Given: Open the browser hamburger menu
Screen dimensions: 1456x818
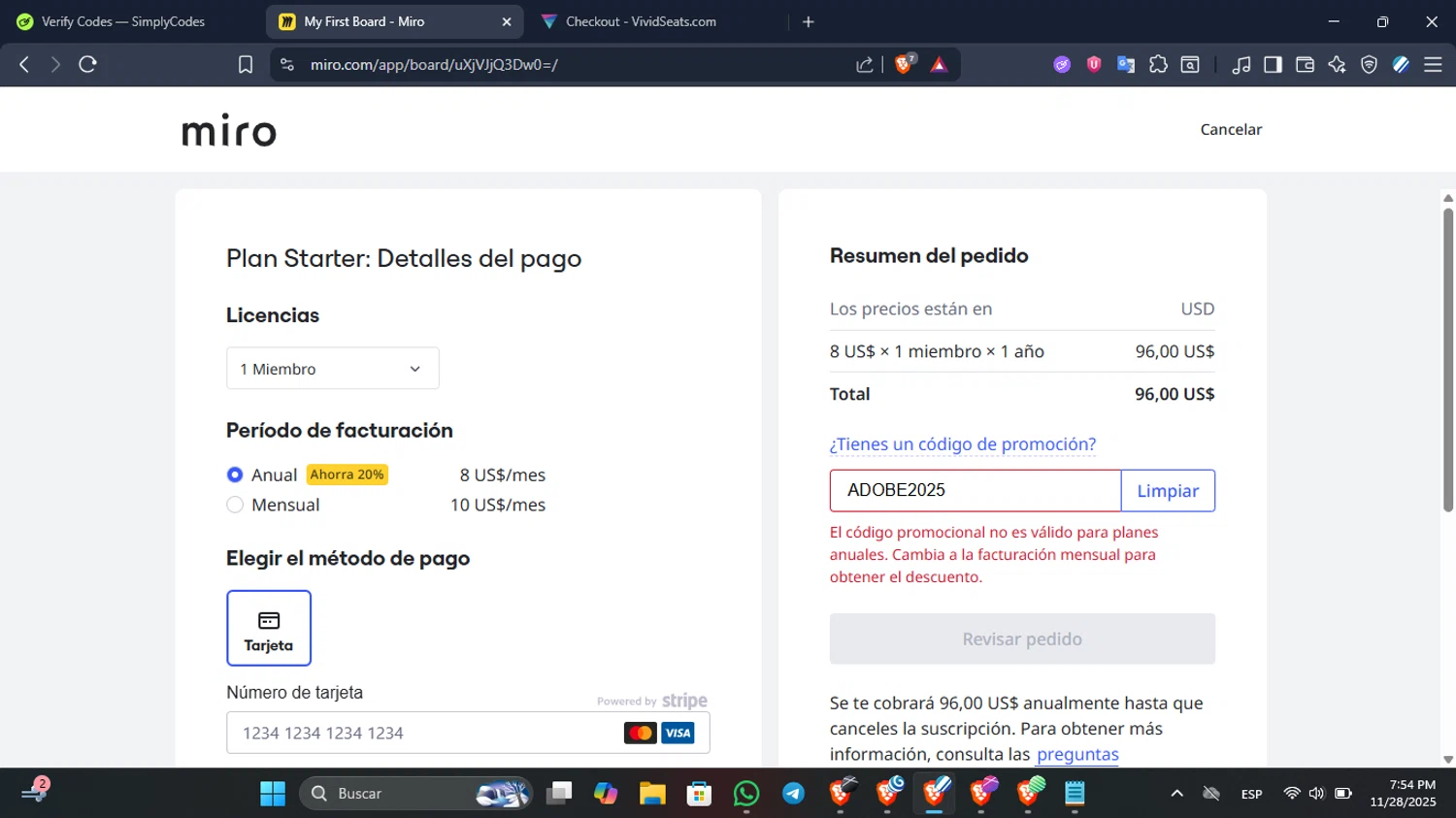Looking at the screenshot, I should coord(1433,64).
